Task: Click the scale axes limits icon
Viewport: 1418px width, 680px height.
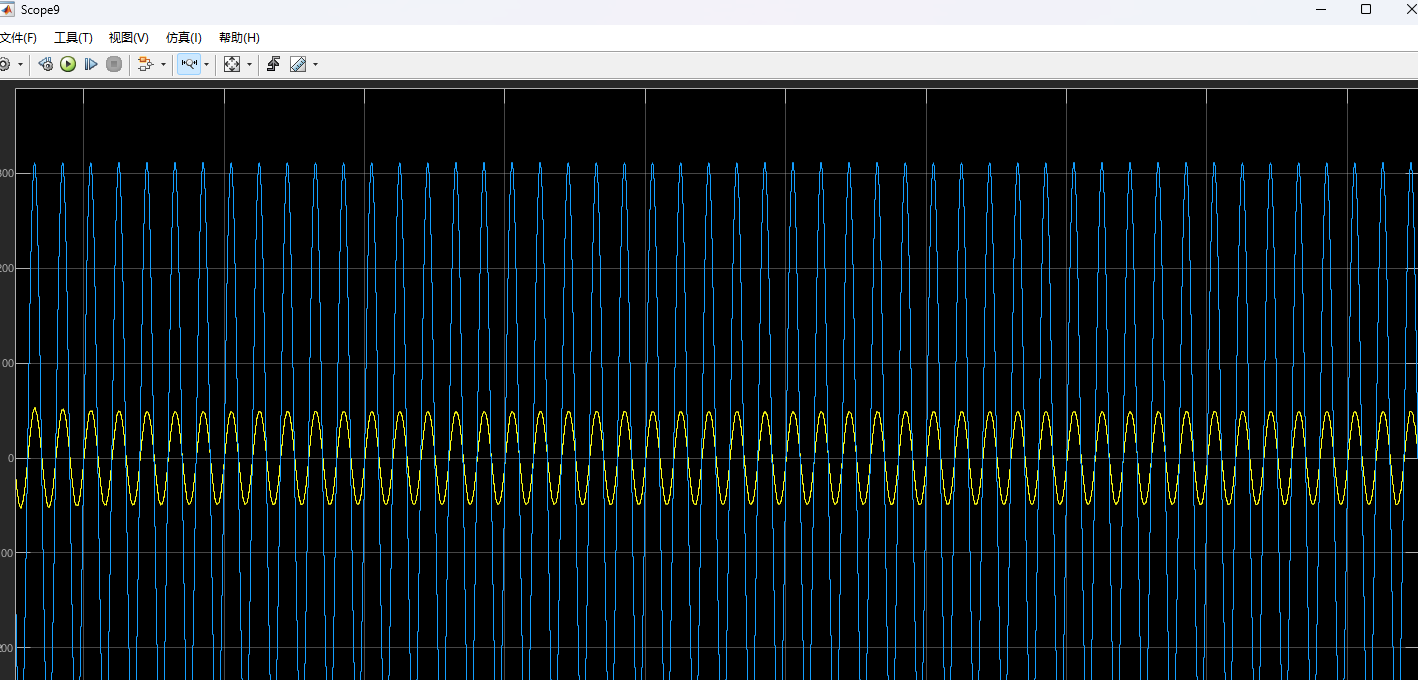Action: pos(232,64)
